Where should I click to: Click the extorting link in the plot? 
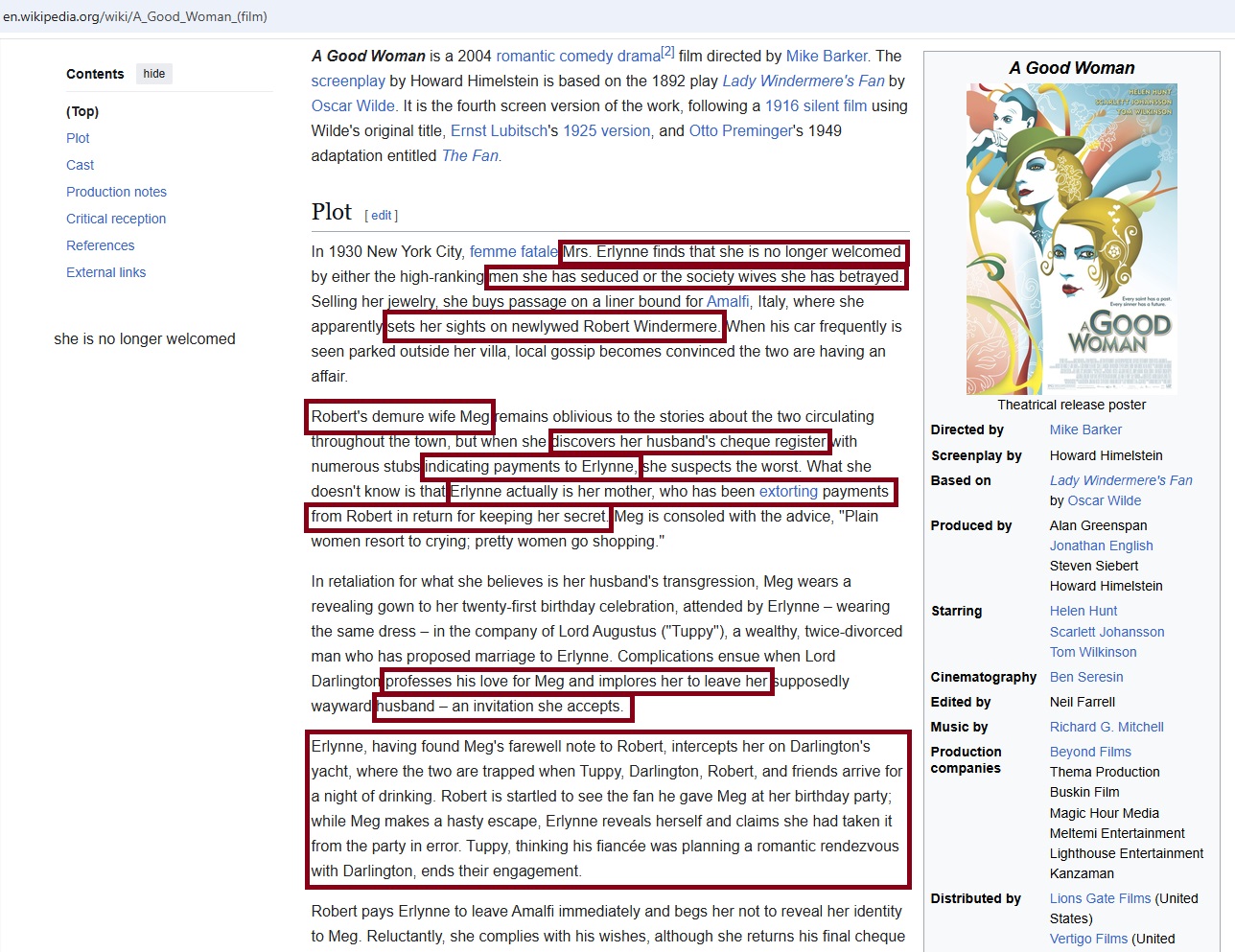point(788,492)
